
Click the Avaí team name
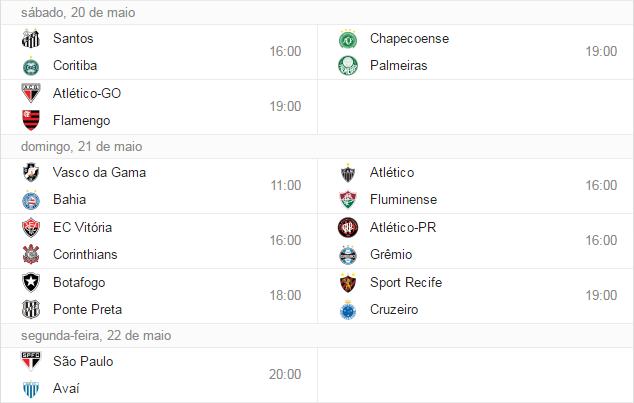point(66,388)
